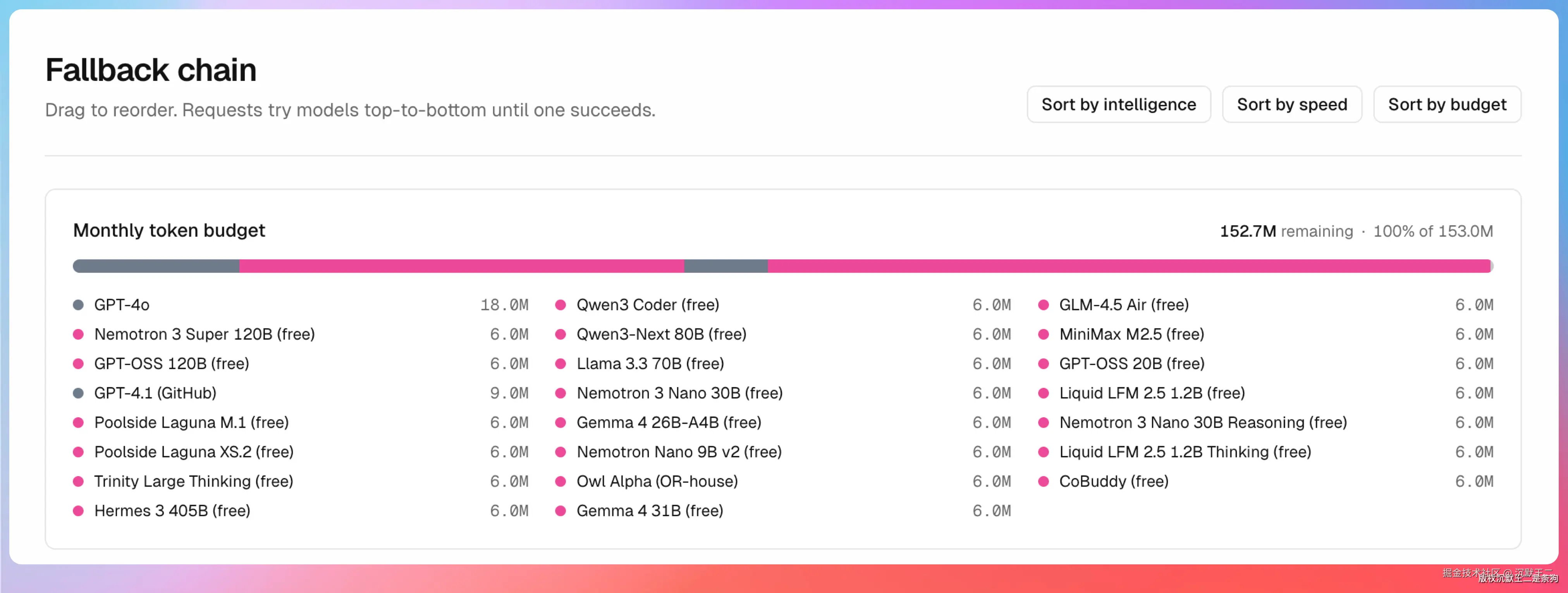Viewport: 1568px width, 593px height.
Task: Click the 6.0M value for Llama 3.3 70B
Action: (x=992, y=364)
